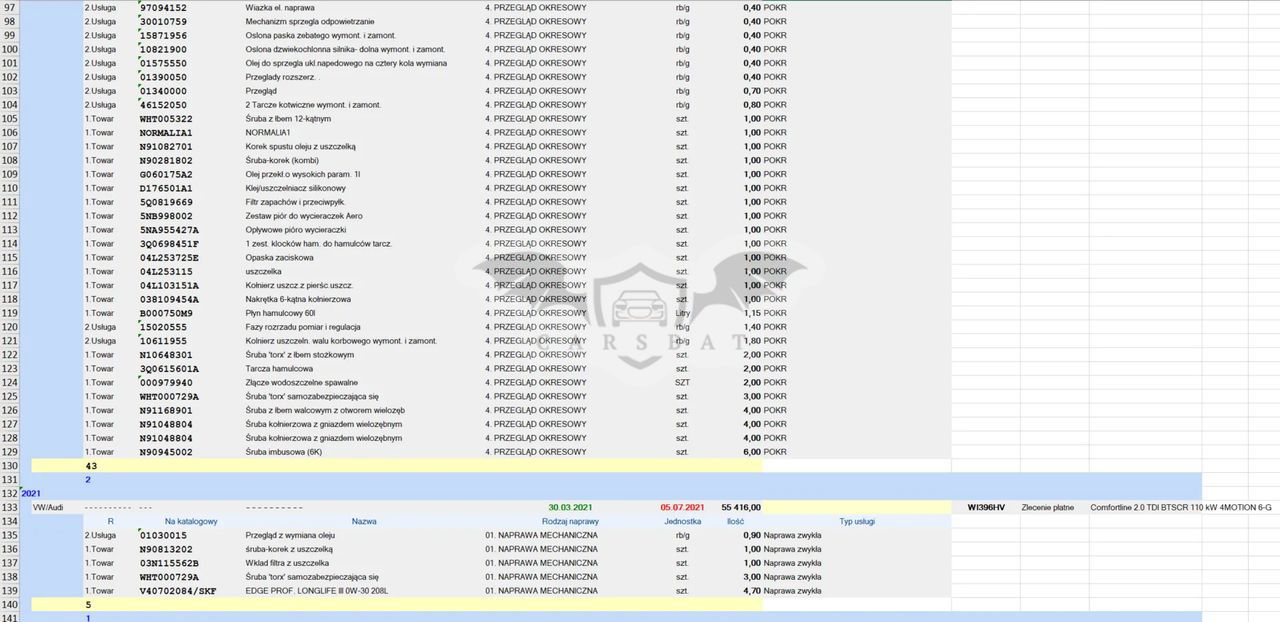Viewport: 1280px width, 622px height.
Task: Click the 'Na katalogowy' column header cell
Action: pyautogui.click(x=191, y=521)
